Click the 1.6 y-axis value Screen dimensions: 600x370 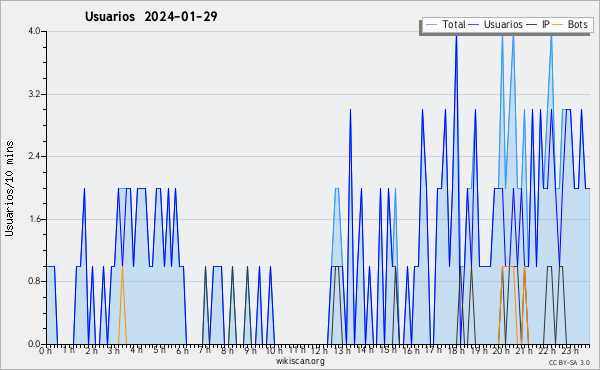pos(34,219)
